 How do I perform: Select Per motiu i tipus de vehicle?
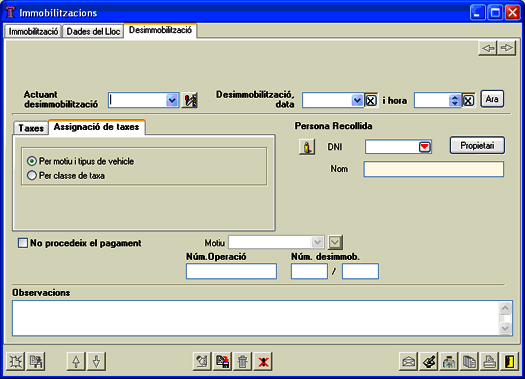(x=80, y=161)
